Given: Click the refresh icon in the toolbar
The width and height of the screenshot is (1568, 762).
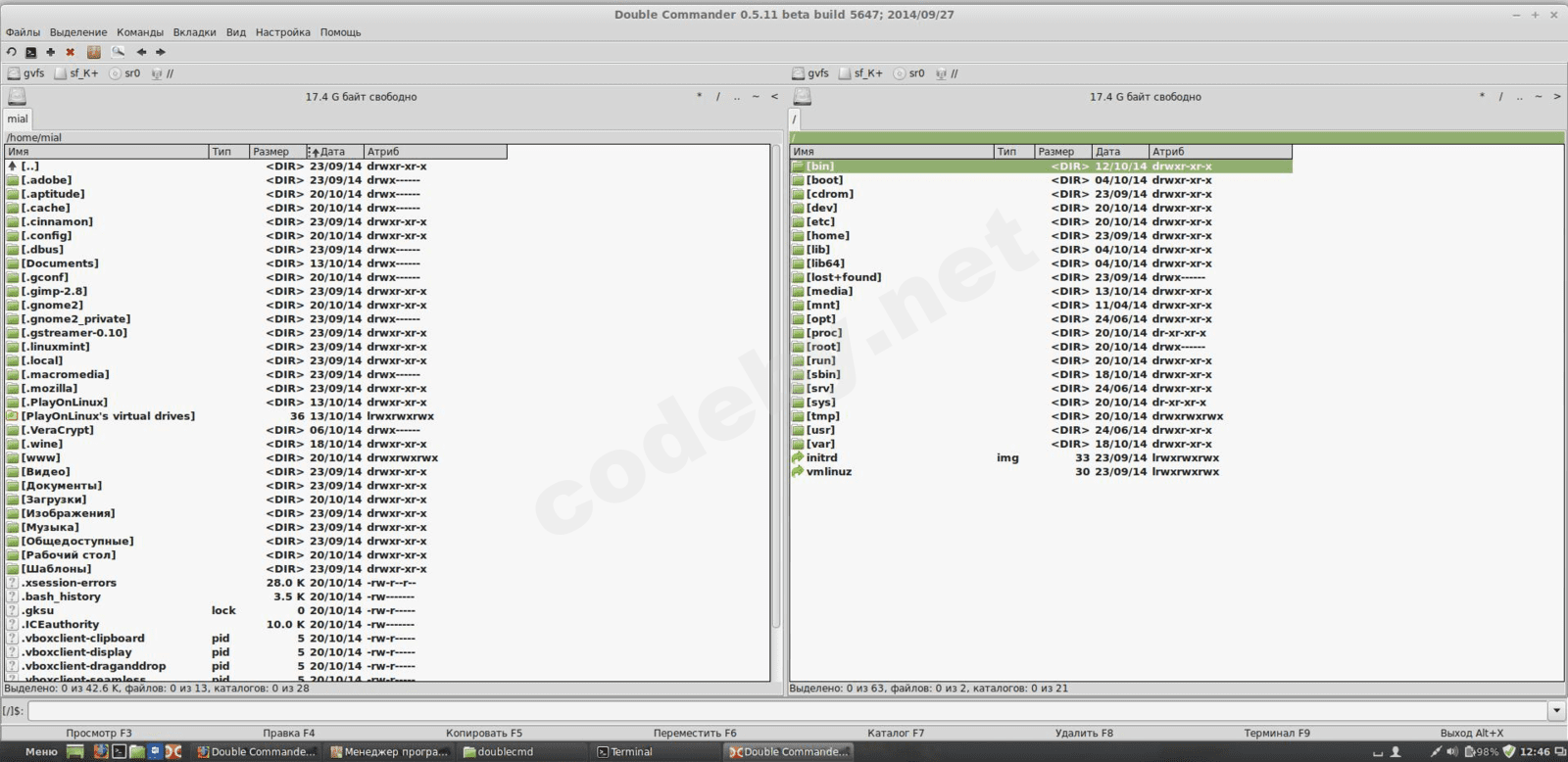Looking at the screenshot, I should (x=11, y=52).
